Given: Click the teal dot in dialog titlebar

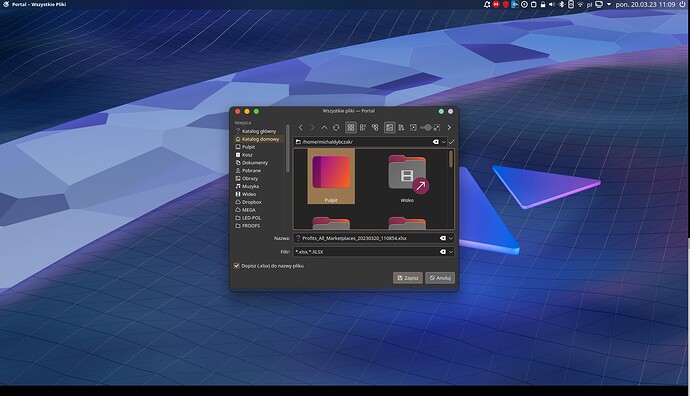Looking at the screenshot, I should click(x=441, y=111).
